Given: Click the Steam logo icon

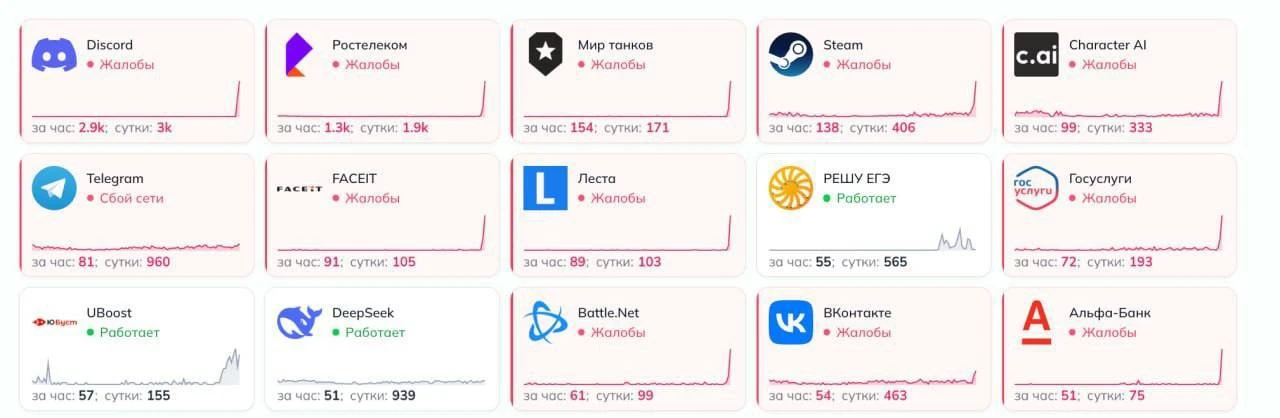Looking at the screenshot, I should [x=791, y=54].
